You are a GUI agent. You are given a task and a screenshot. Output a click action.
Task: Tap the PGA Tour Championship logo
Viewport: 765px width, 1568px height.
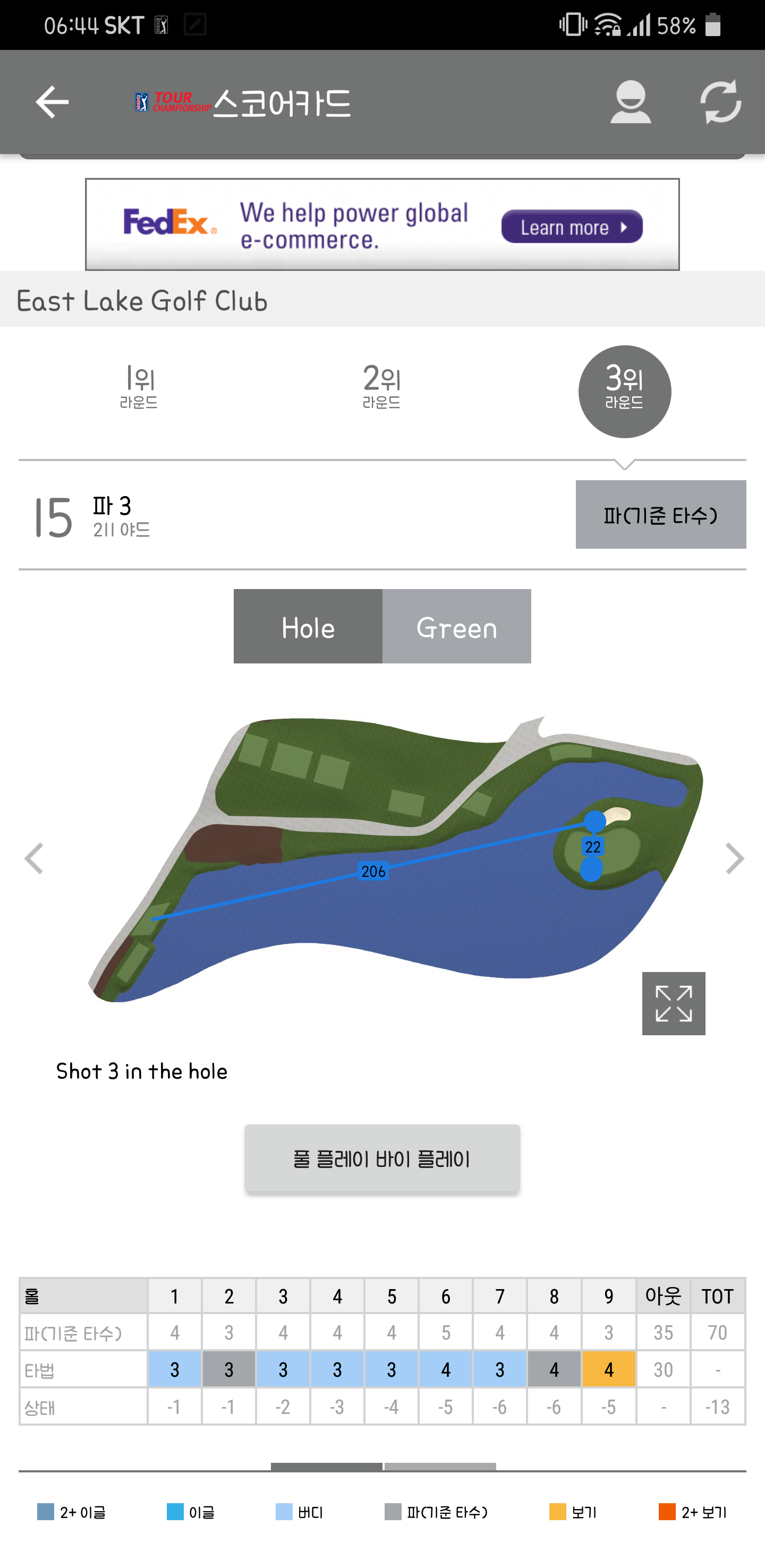click(173, 101)
